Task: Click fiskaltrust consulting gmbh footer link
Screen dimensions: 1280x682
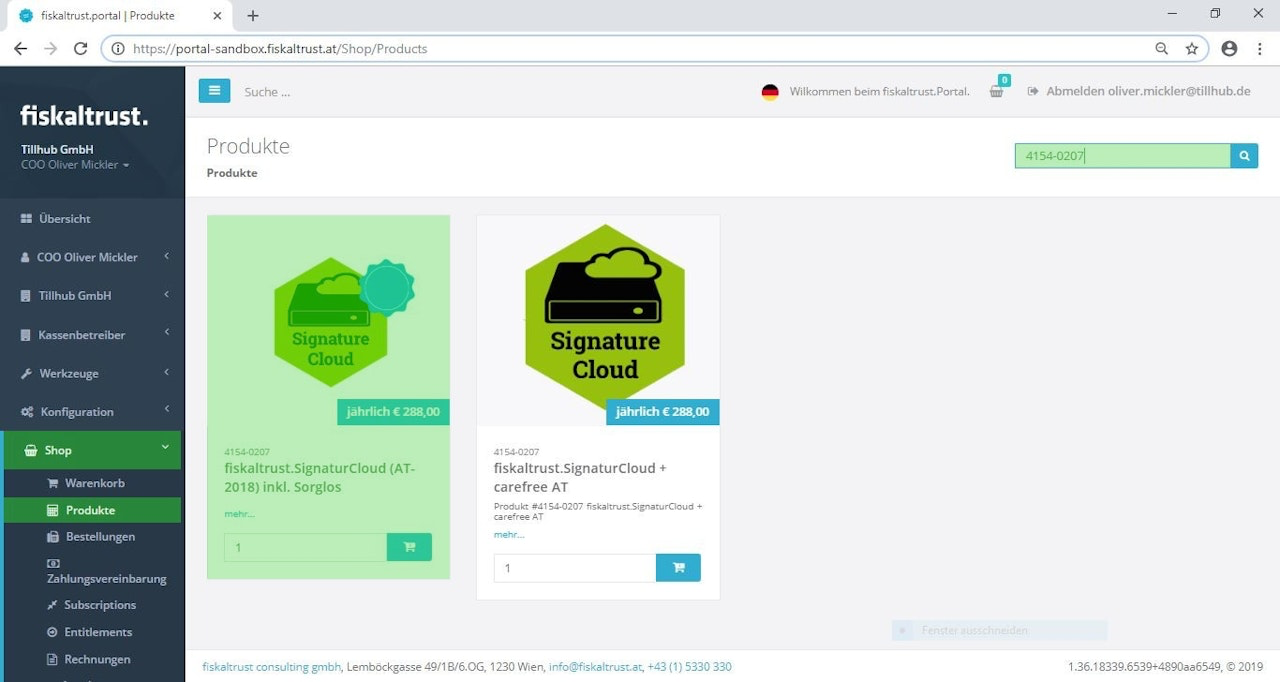Action: tap(272, 666)
